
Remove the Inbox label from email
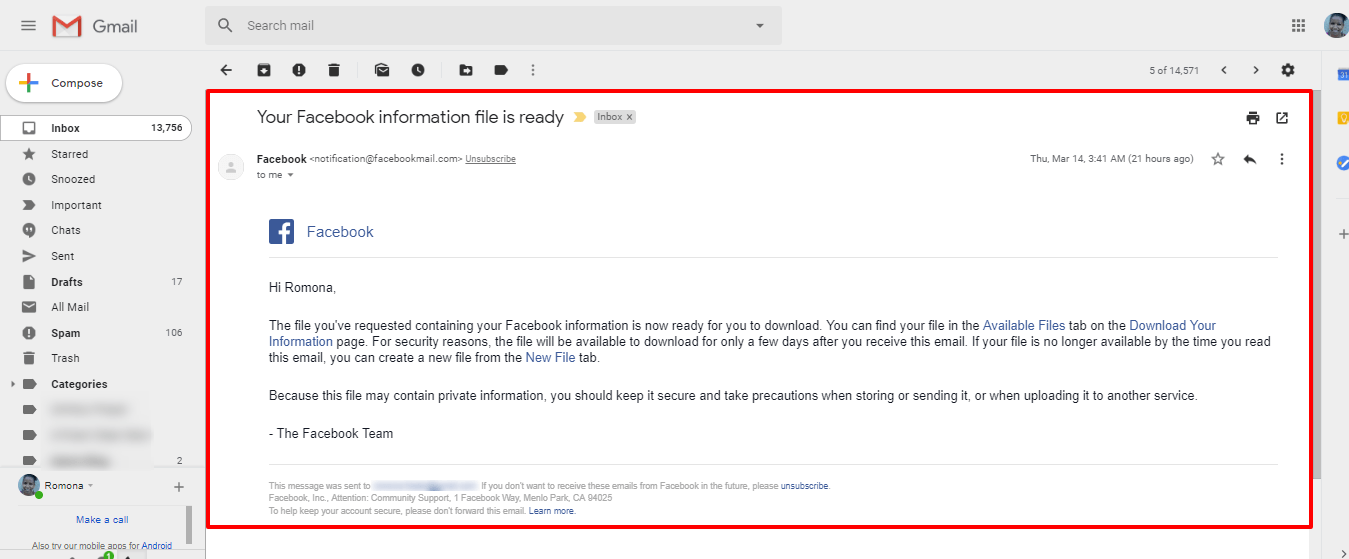coord(629,117)
